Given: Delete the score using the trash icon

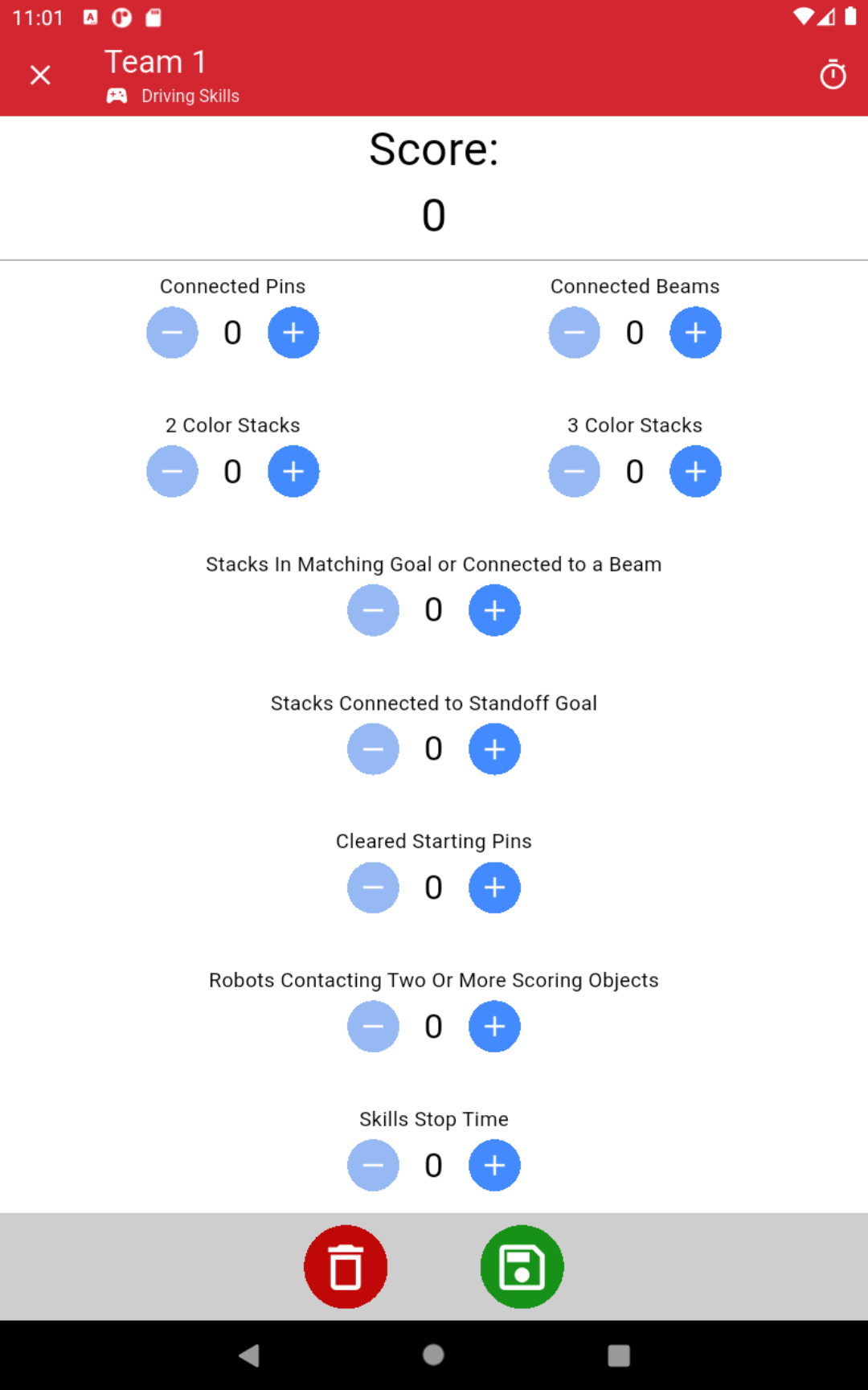Looking at the screenshot, I should [x=346, y=1266].
